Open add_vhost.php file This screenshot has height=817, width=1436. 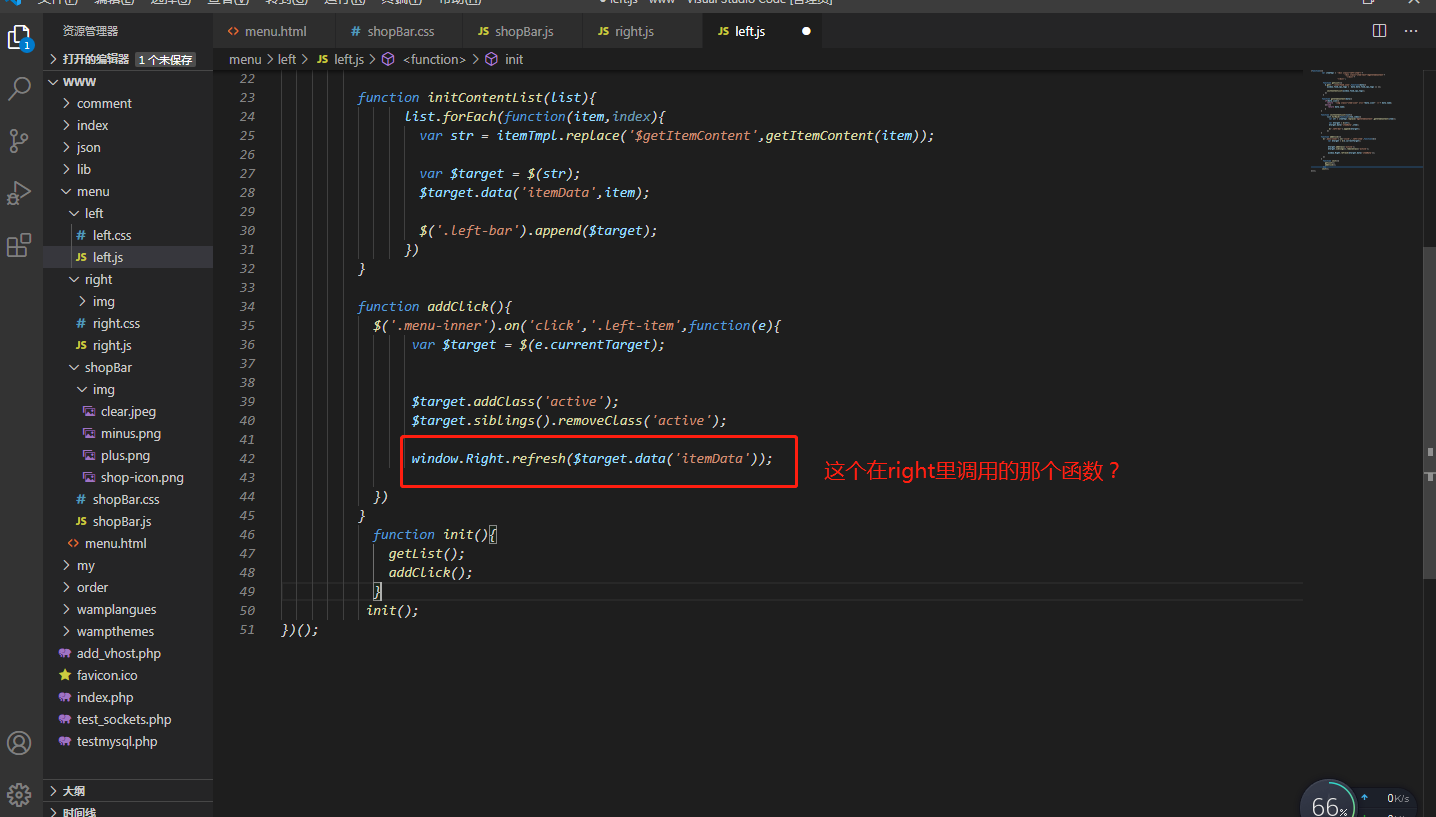pos(128,653)
